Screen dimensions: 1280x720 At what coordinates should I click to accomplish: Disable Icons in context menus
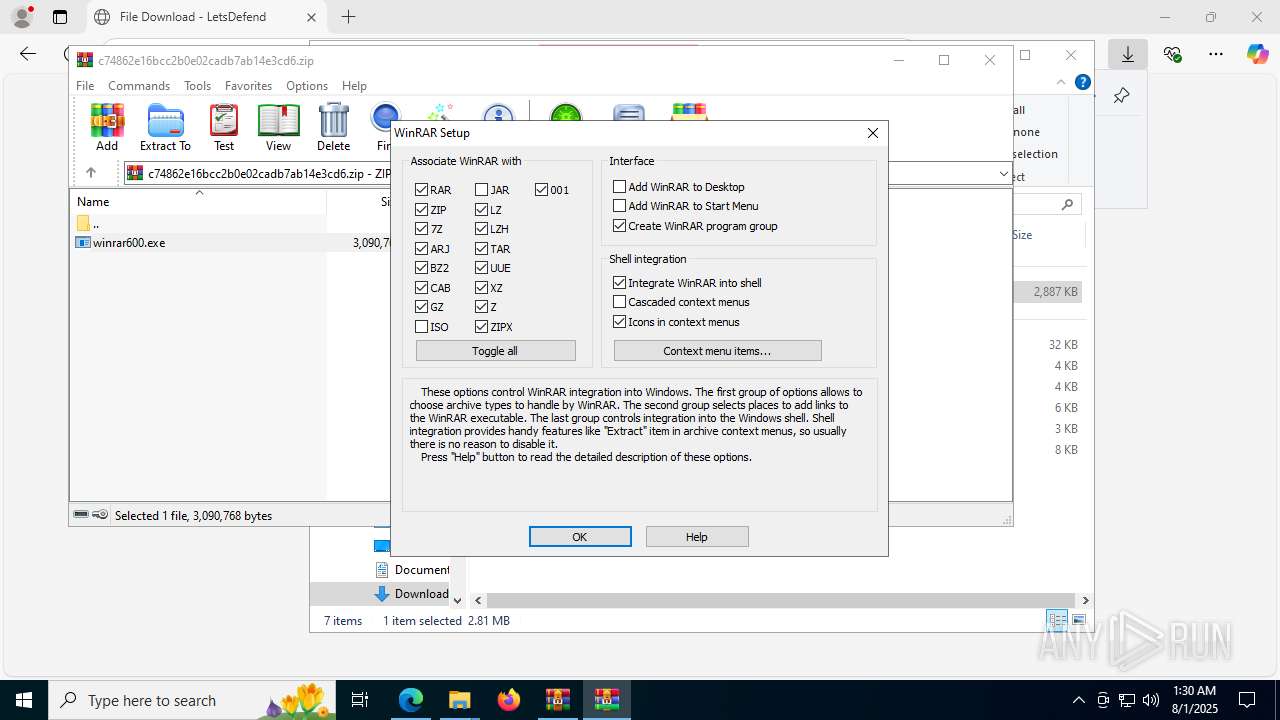tap(619, 321)
